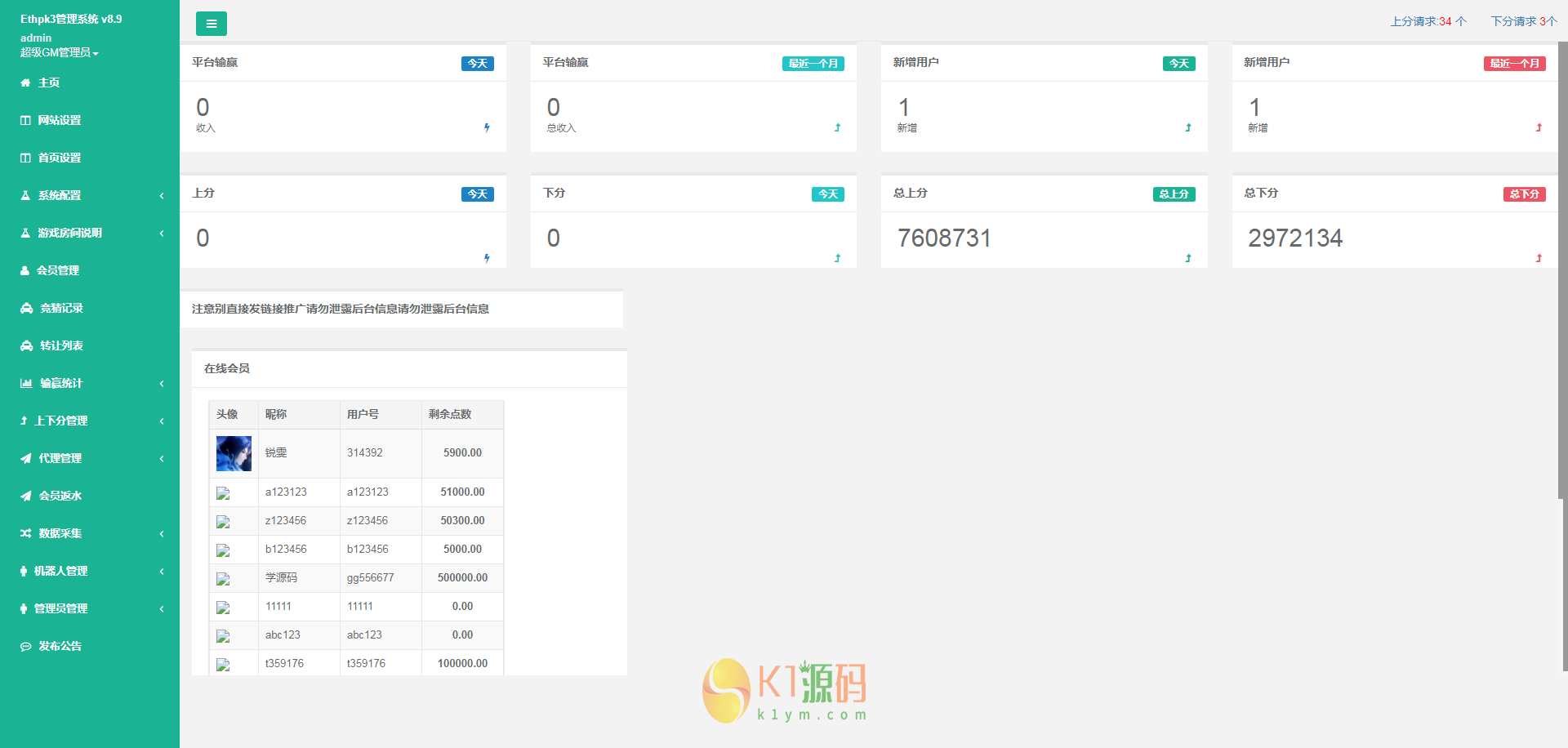Click the 总上分 value 7608731
This screenshot has height=748, width=1568.
[x=944, y=238]
